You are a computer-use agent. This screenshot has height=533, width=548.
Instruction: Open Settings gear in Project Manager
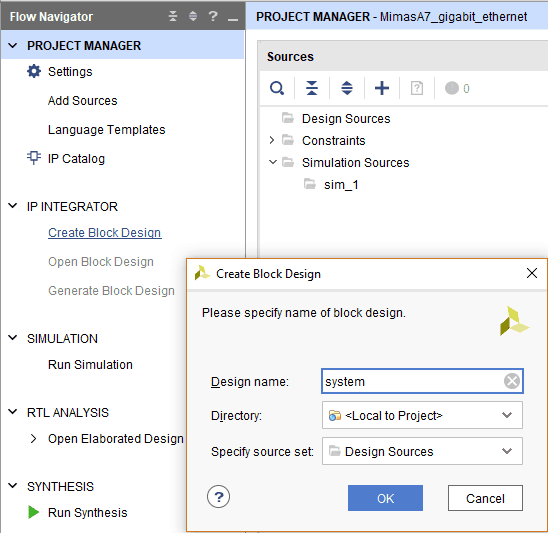pyautogui.click(x=34, y=71)
